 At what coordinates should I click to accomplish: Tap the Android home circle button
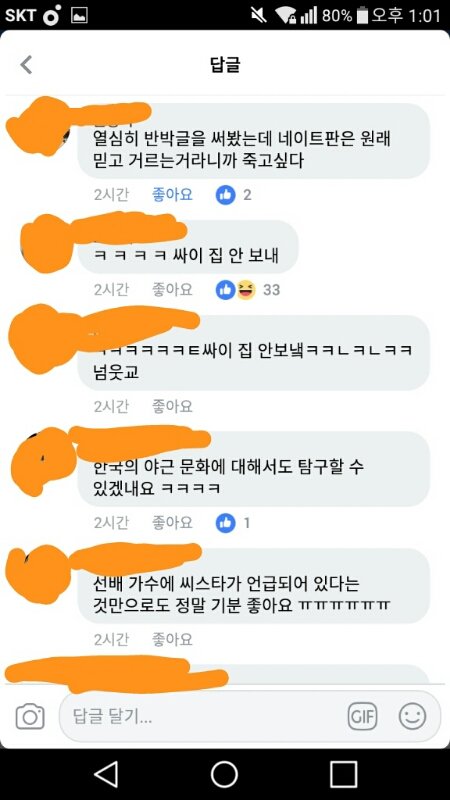(224, 774)
